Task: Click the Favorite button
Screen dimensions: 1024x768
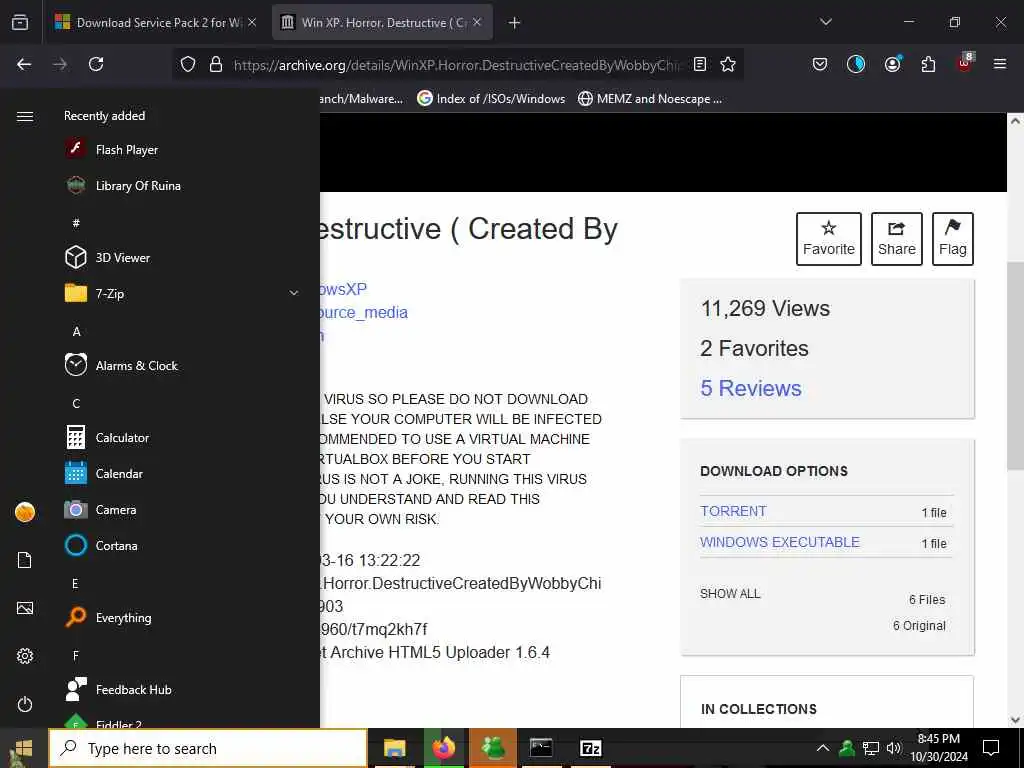Action: (829, 239)
